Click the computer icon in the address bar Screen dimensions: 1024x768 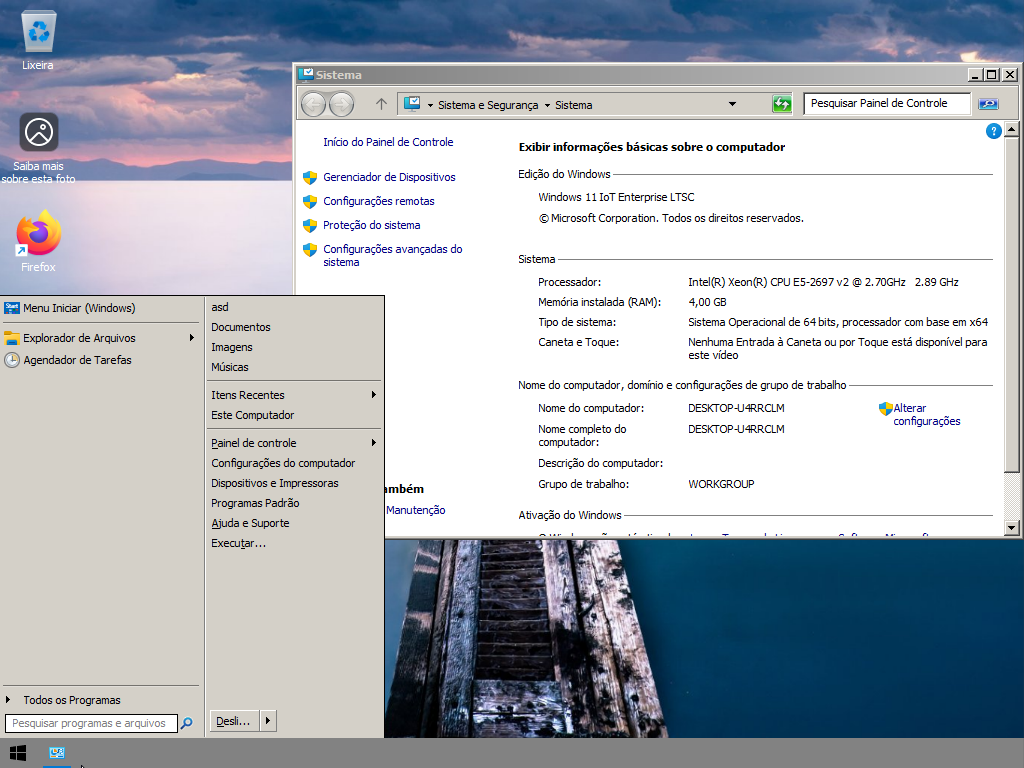click(x=411, y=104)
